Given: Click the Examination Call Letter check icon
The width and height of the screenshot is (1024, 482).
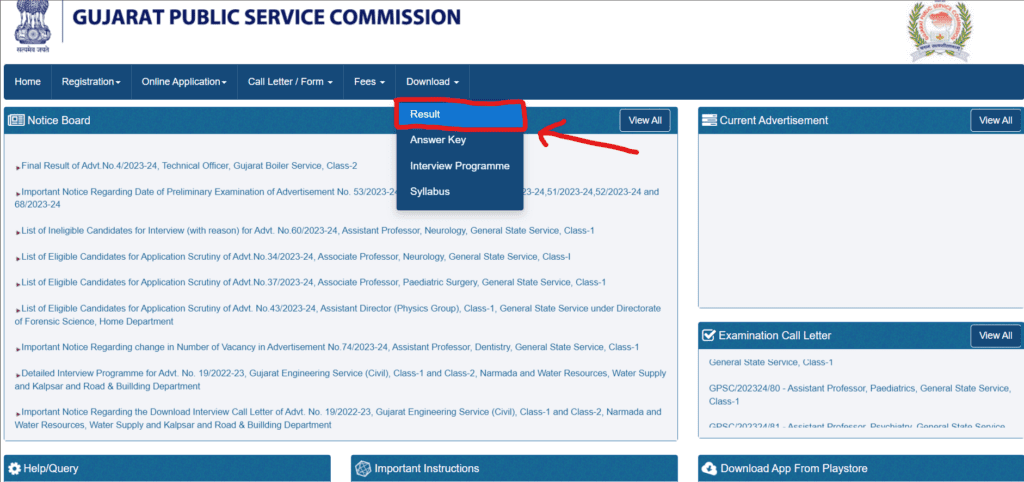Looking at the screenshot, I should pyautogui.click(x=709, y=335).
